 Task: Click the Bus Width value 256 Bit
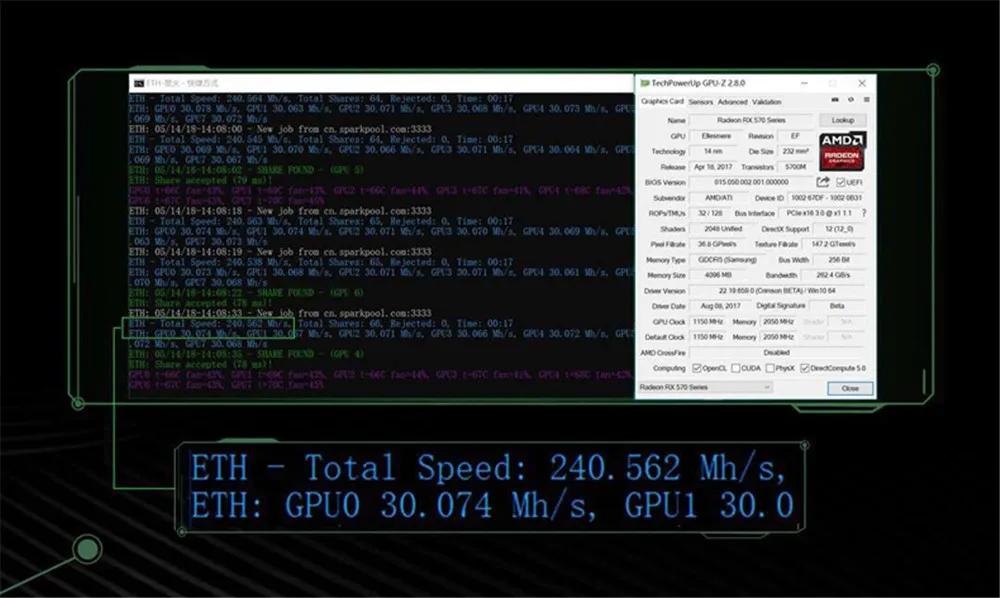point(839,259)
